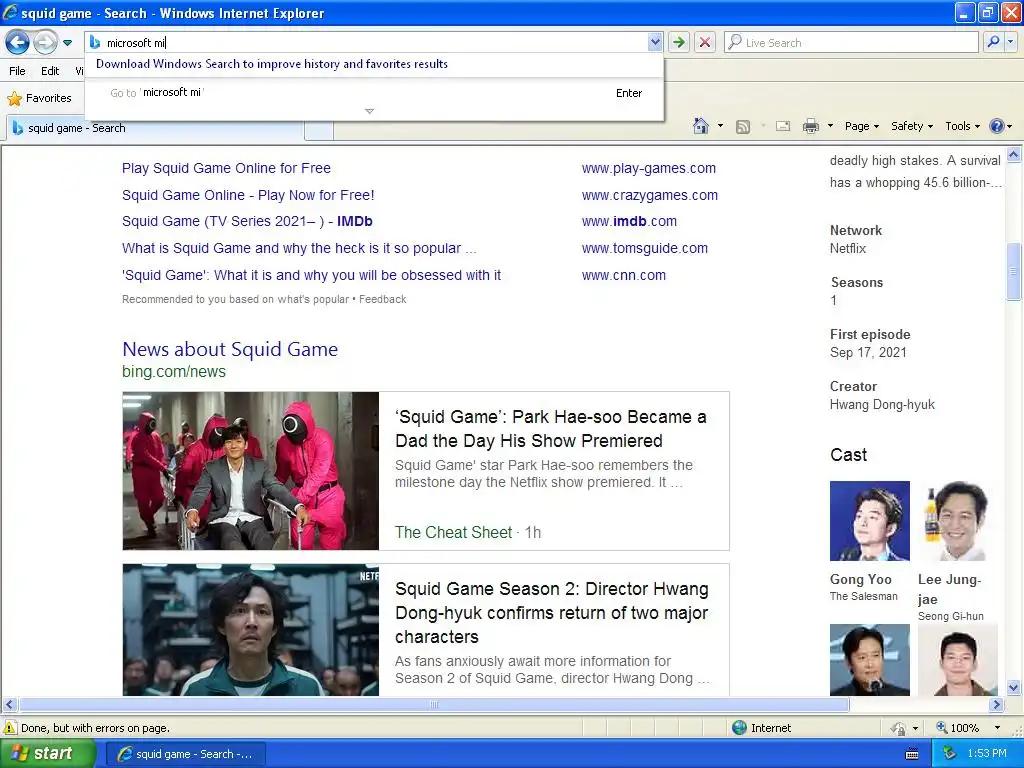1024x768 pixels.
Task: Click the bing.com/news link
Action: [x=174, y=372]
